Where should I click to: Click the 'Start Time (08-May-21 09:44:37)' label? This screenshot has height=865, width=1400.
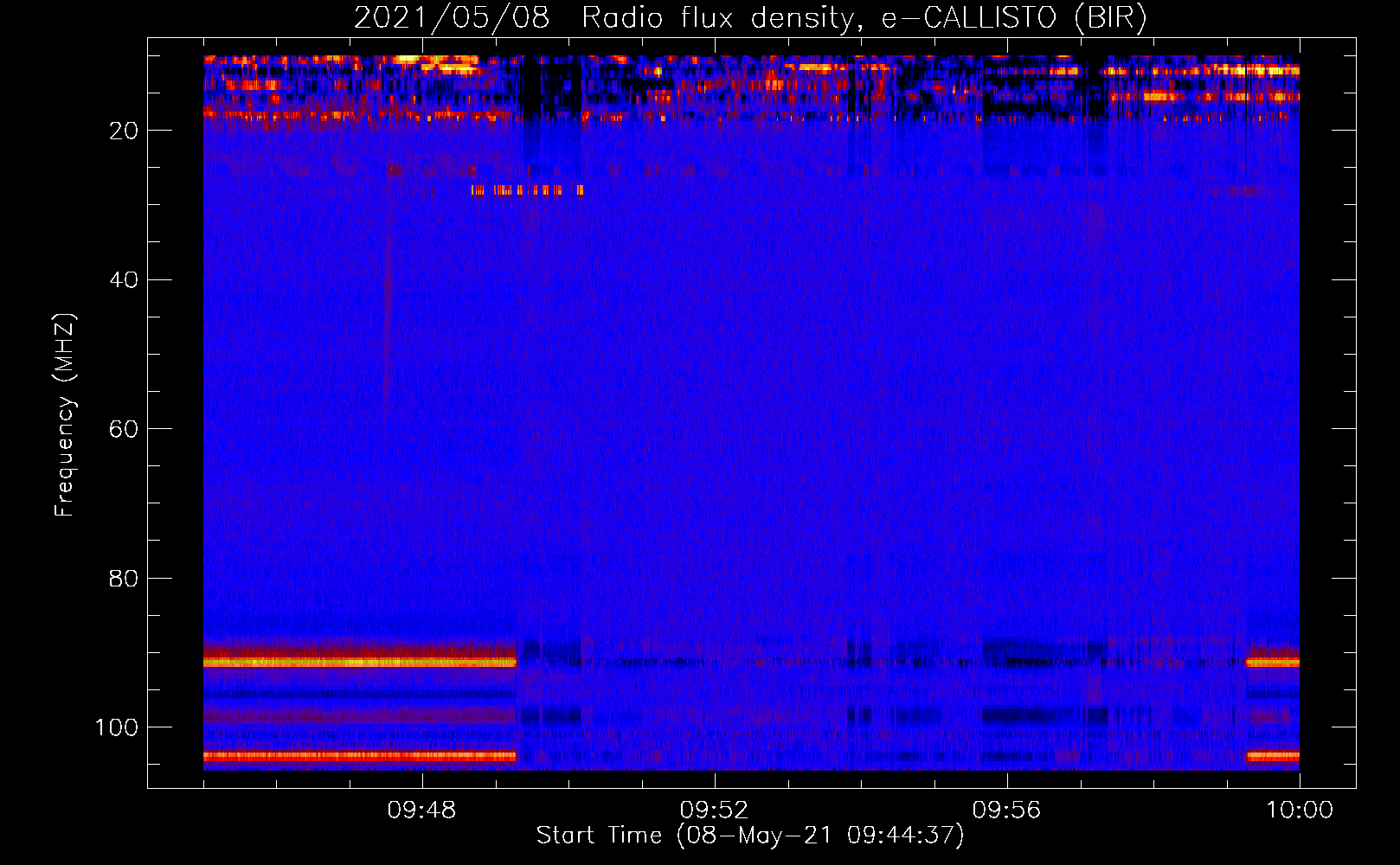750,836
